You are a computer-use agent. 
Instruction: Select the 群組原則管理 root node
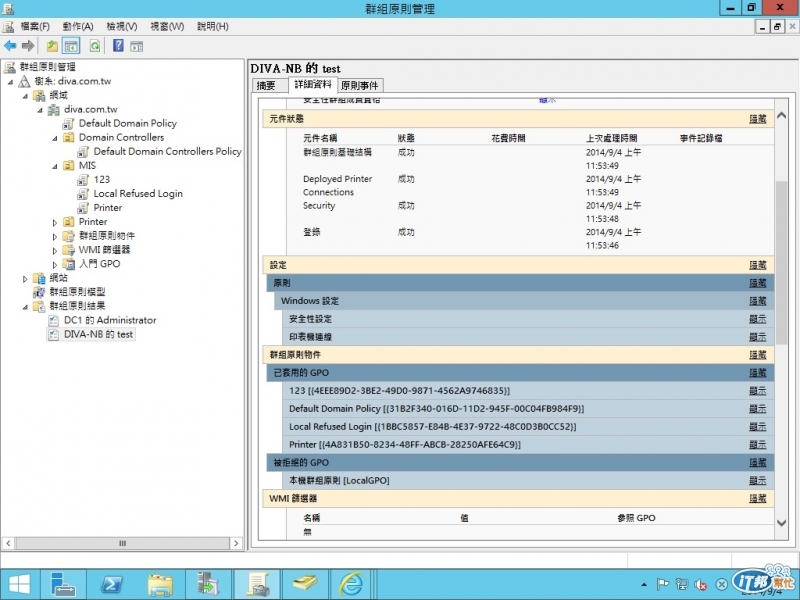click(x=47, y=67)
